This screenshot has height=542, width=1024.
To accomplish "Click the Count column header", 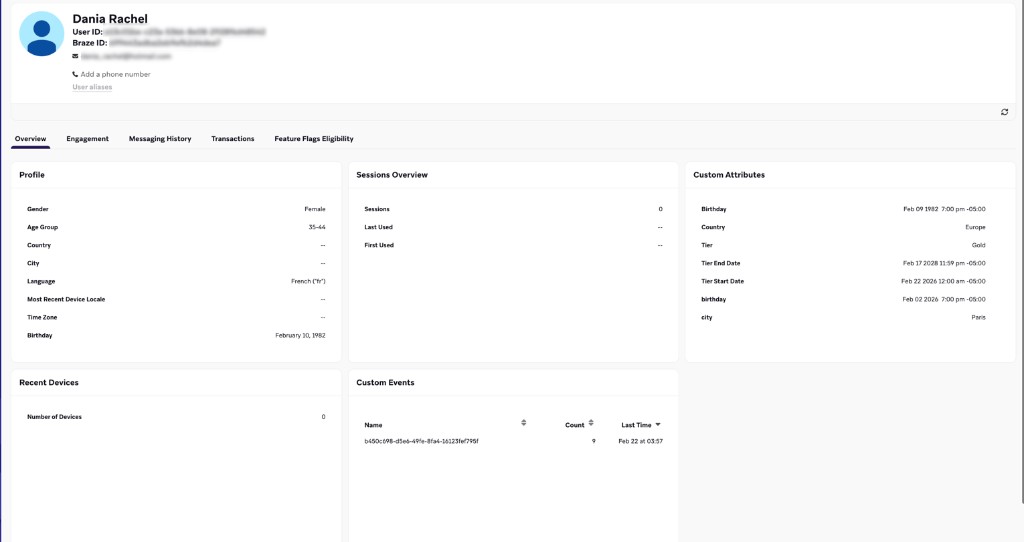I will pos(574,425).
